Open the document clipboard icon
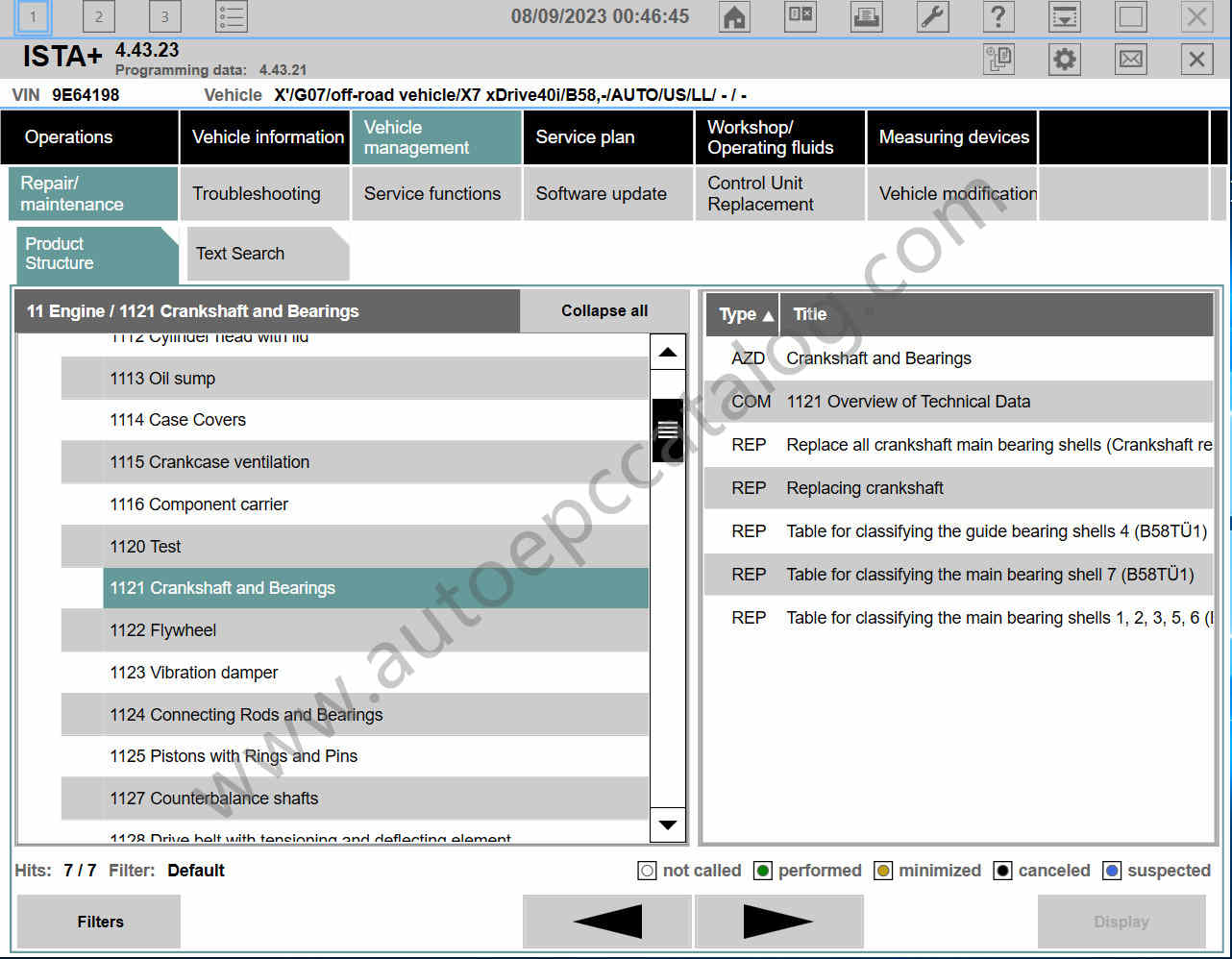The image size is (1232, 959). 999,60
